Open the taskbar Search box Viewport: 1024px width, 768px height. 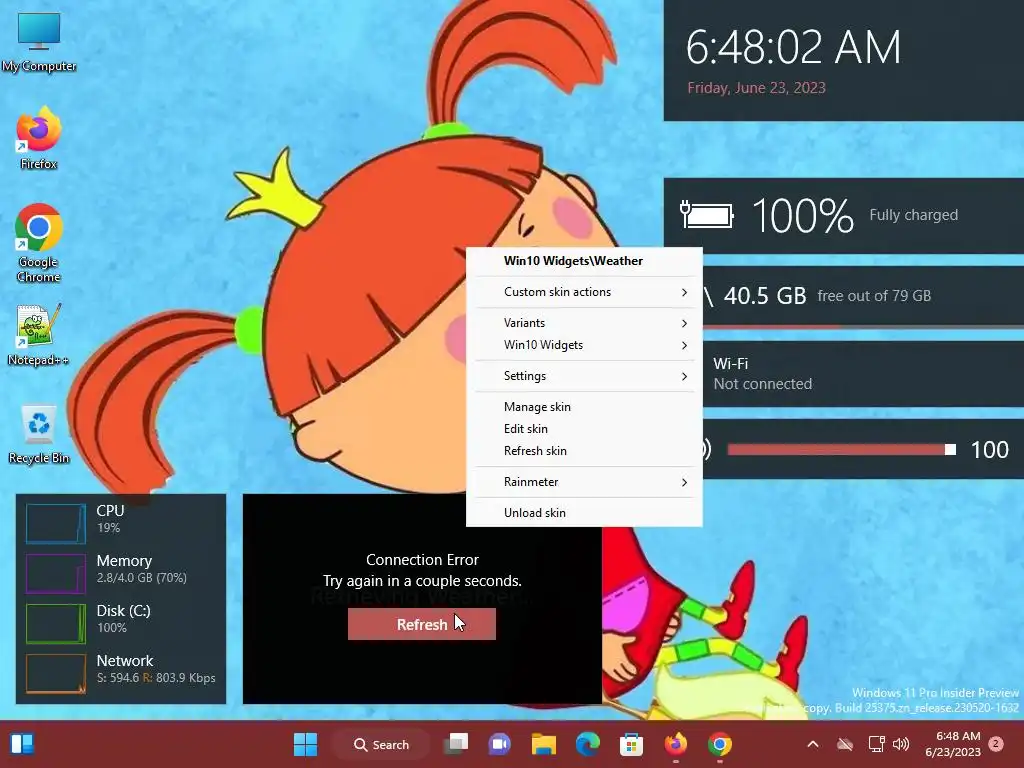pyautogui.click(x=381, y=744)
